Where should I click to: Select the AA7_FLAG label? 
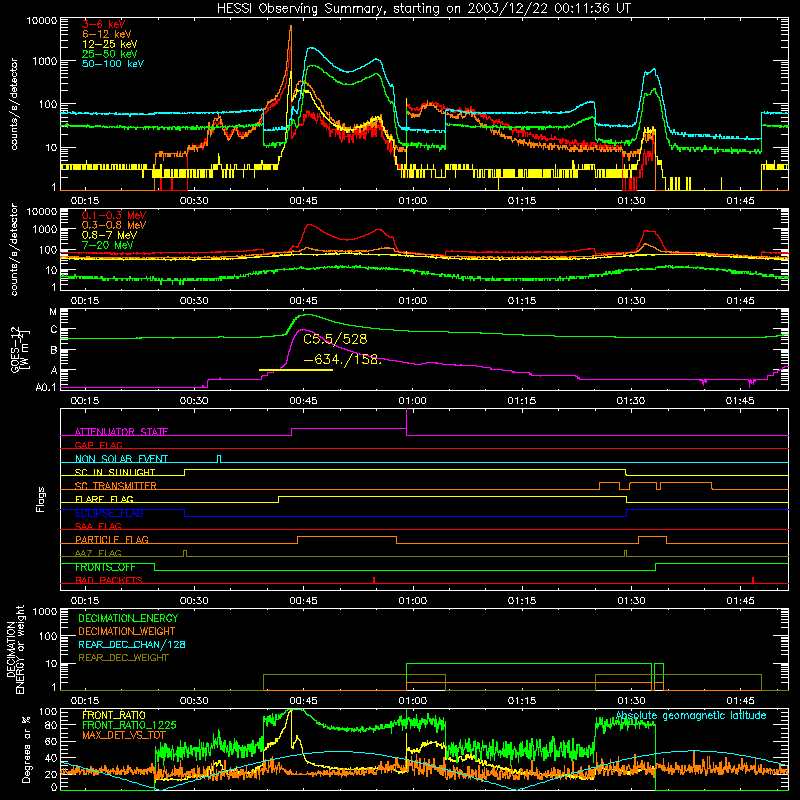coord(98,553)
